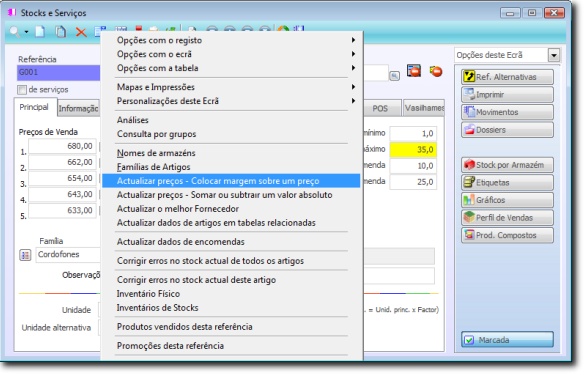Click the field showing 10,0
The image size is (584, 375).
tap(413, 166)
